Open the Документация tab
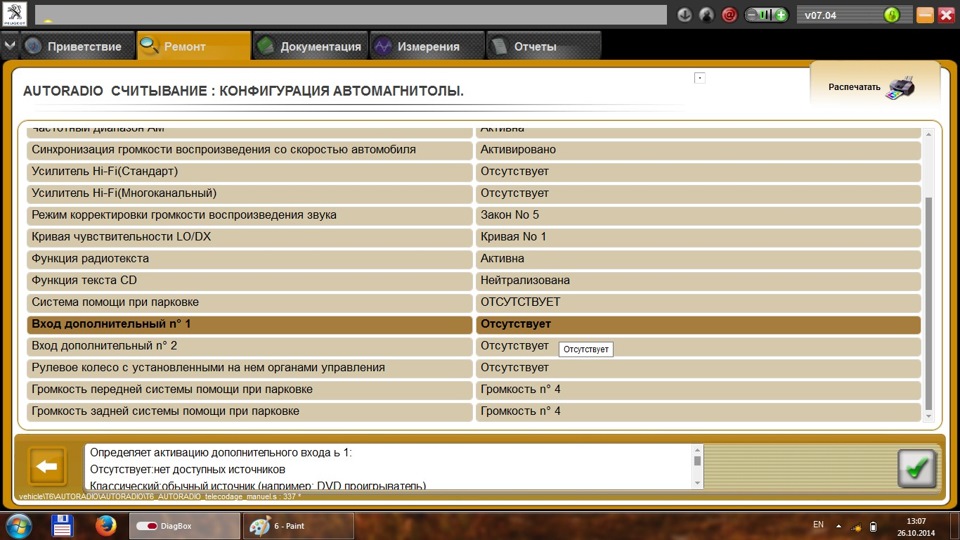This screenshot has width=960, height=540. click(x=310, y=47)
